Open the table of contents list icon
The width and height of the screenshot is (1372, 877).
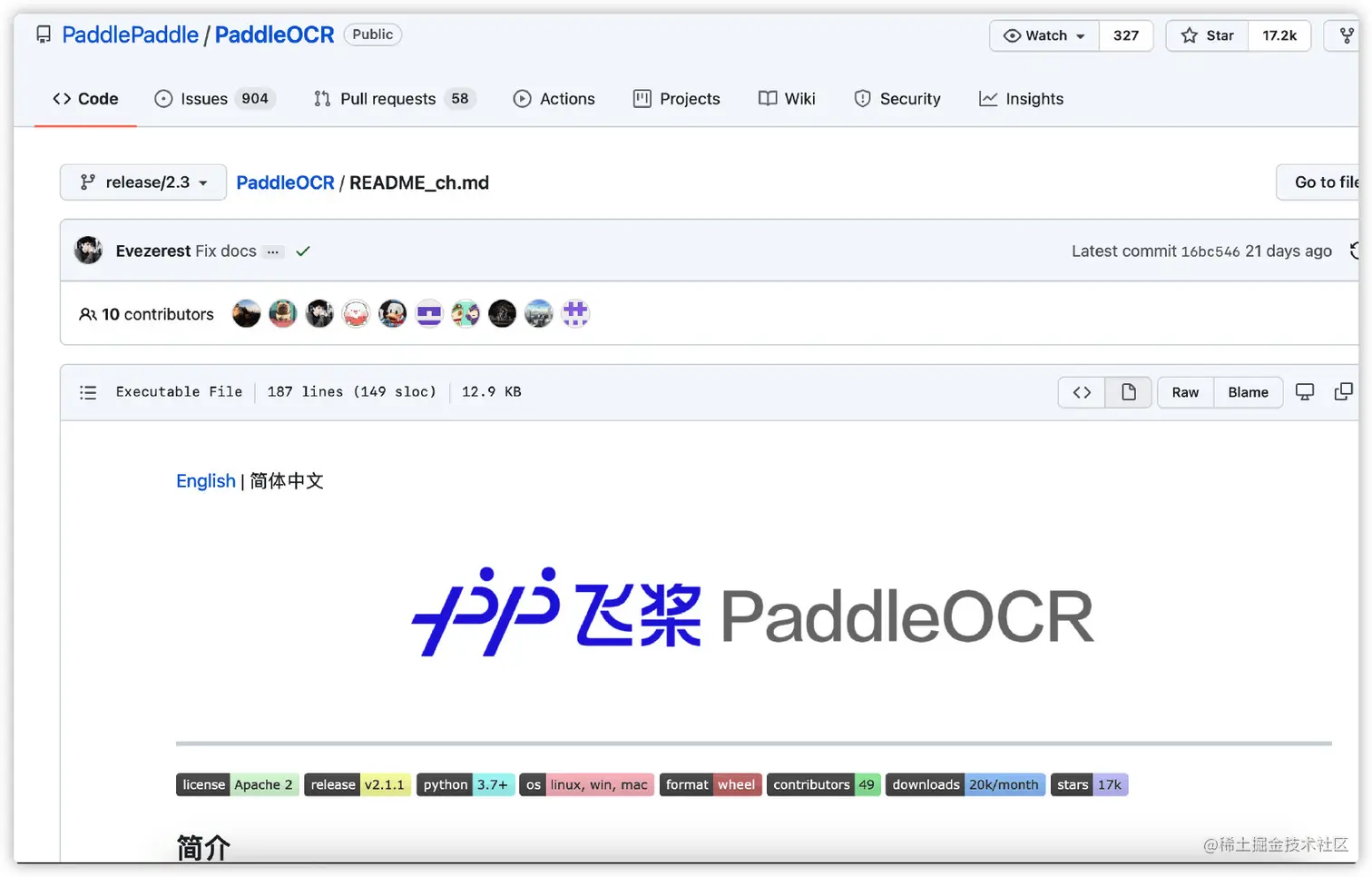[88, 392]
